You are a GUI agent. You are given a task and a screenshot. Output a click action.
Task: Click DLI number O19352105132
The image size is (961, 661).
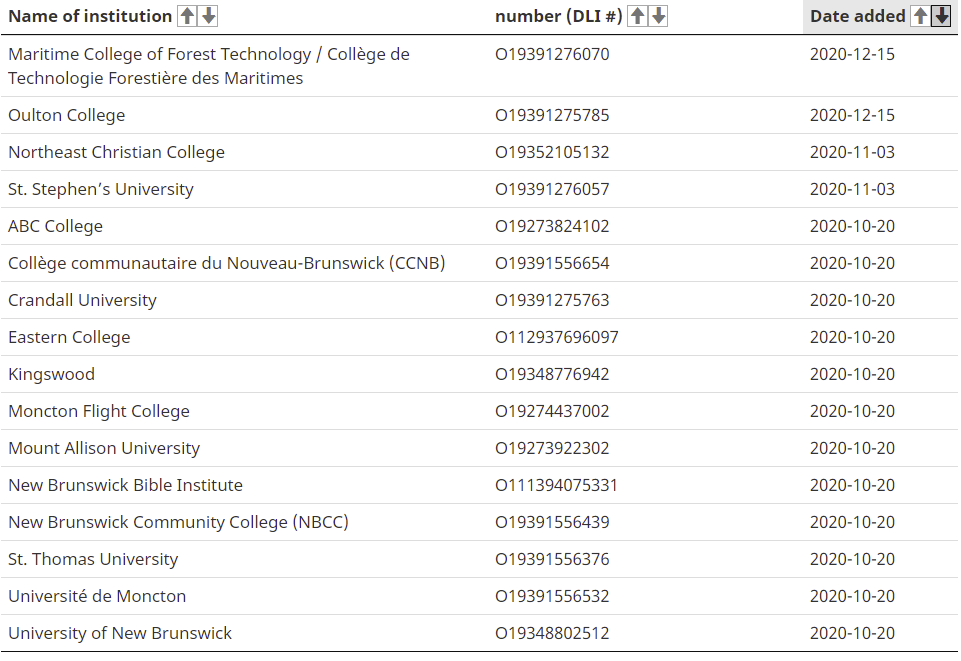coord(552,152)
